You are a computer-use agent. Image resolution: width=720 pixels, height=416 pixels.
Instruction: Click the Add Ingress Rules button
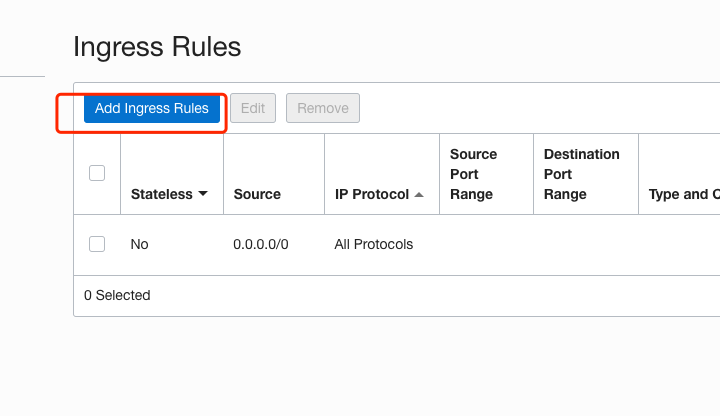click(x=151, y=108)
